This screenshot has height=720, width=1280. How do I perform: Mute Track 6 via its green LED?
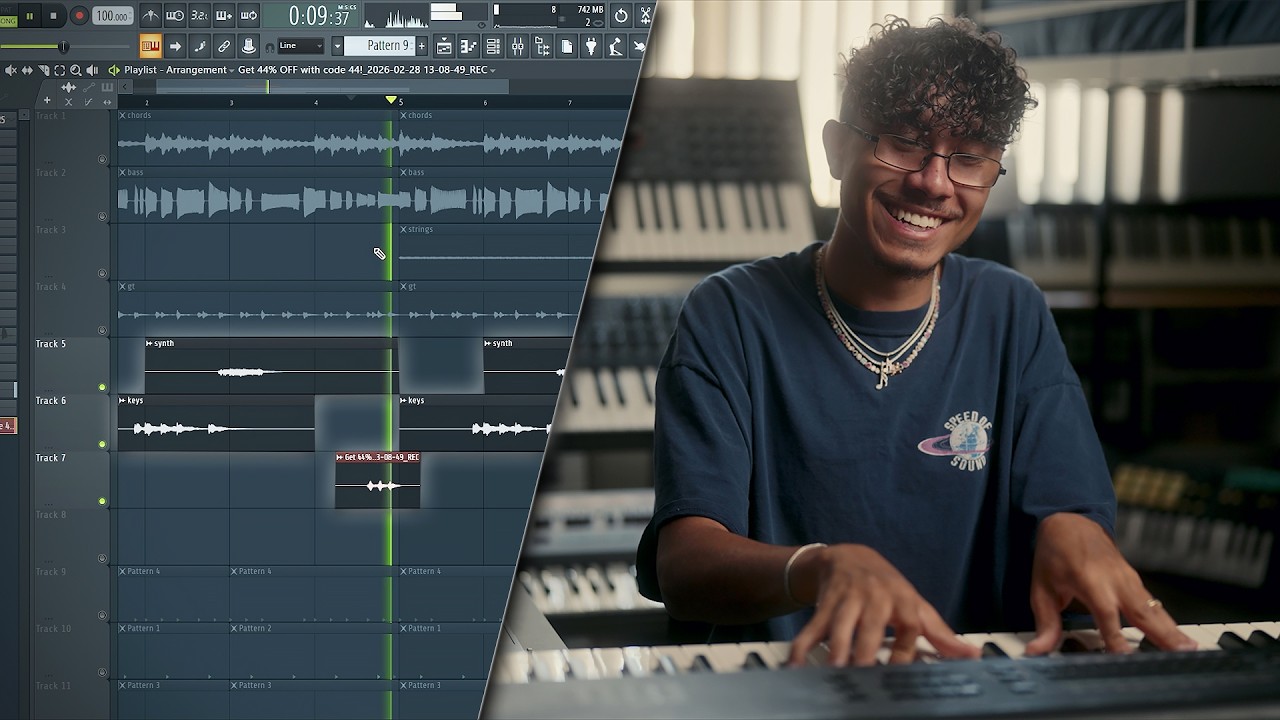pos(102,444)
